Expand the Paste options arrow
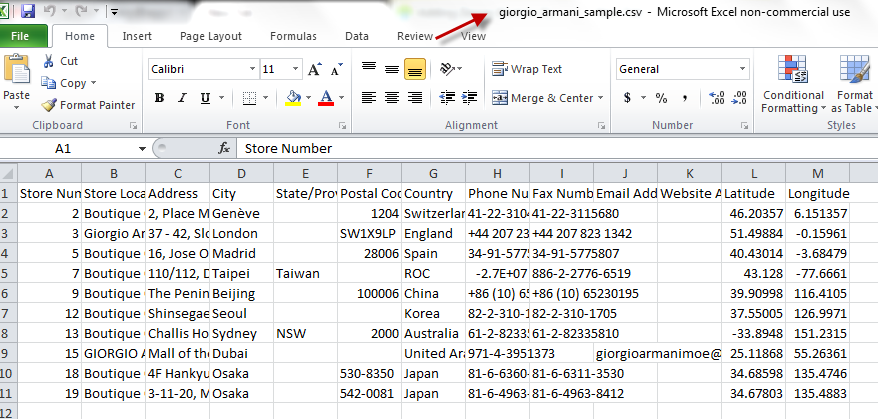This screenshot has width=878, height=419. [16, 108]
